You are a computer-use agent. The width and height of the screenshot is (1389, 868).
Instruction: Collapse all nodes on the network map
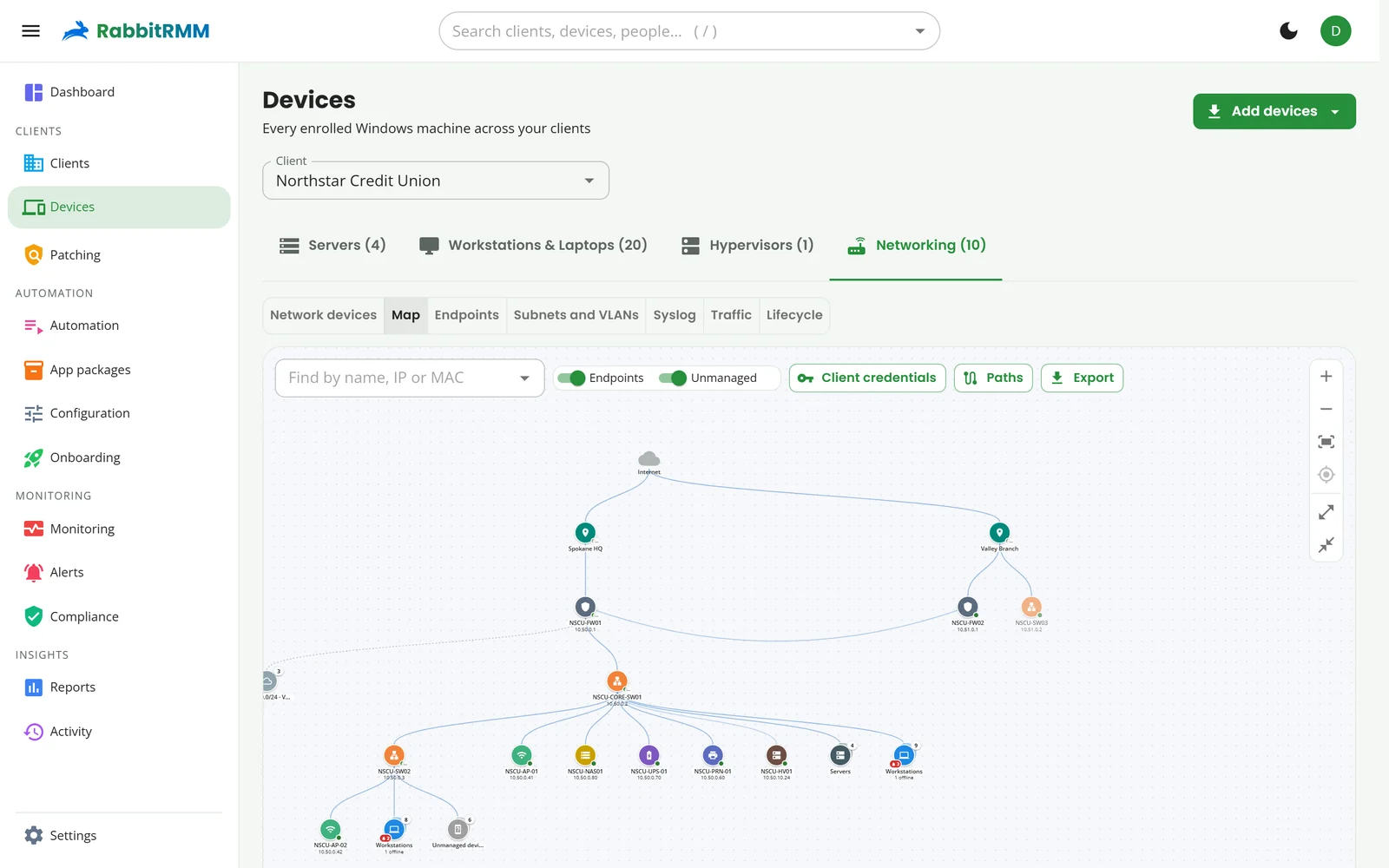[x=1326, y=545]
